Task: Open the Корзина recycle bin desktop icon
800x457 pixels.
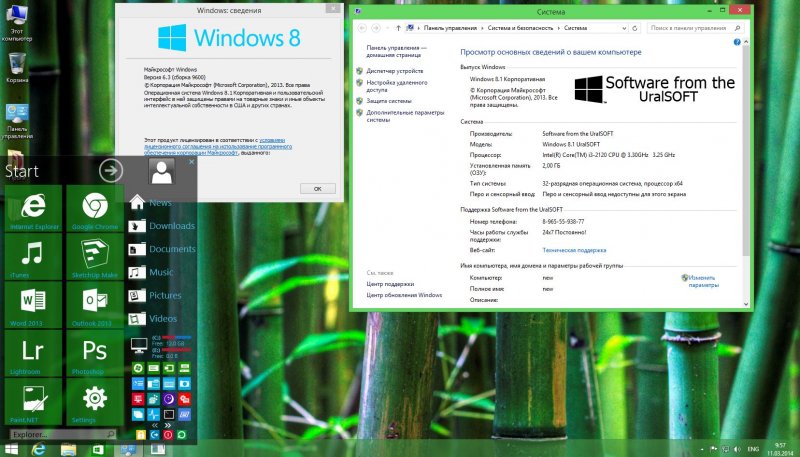Action: tap(17, 67)
